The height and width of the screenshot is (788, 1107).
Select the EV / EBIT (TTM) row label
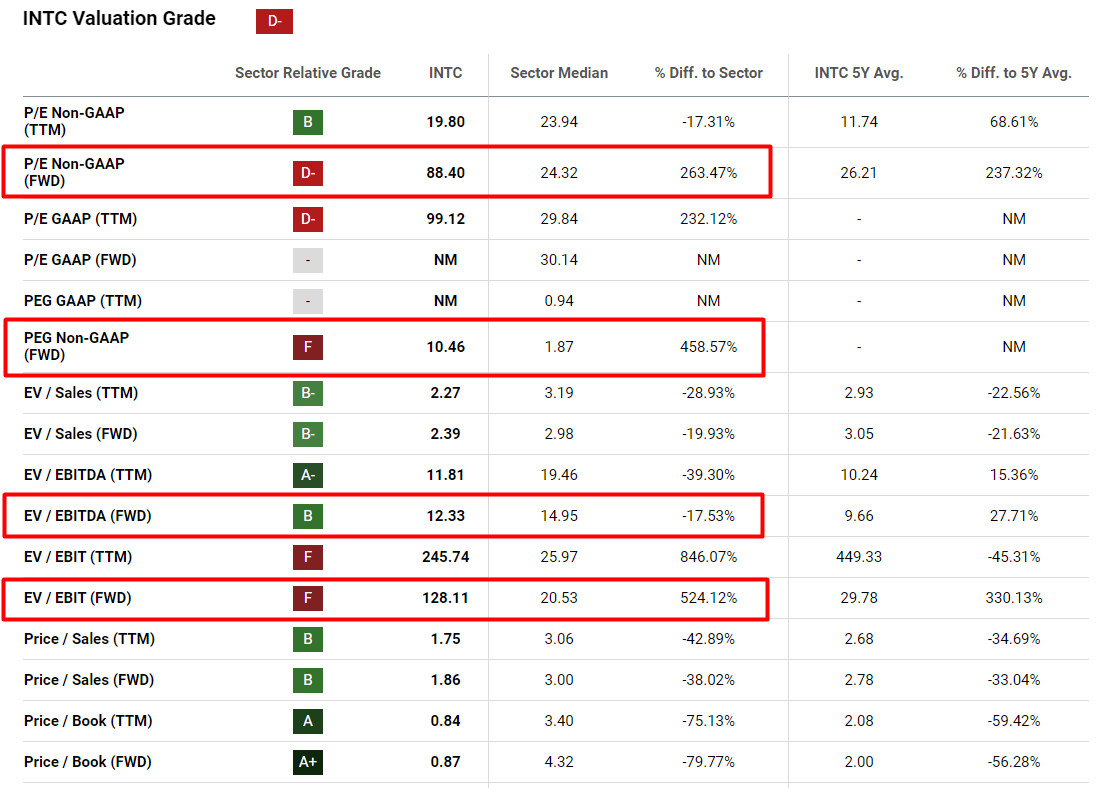tap(78, 556)
